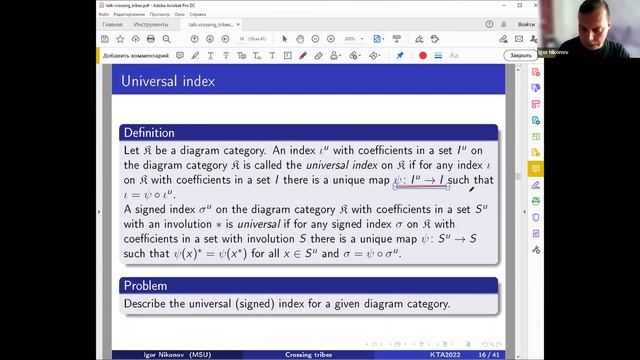Save the PDF with the floppy disk icon

(105, 39)
